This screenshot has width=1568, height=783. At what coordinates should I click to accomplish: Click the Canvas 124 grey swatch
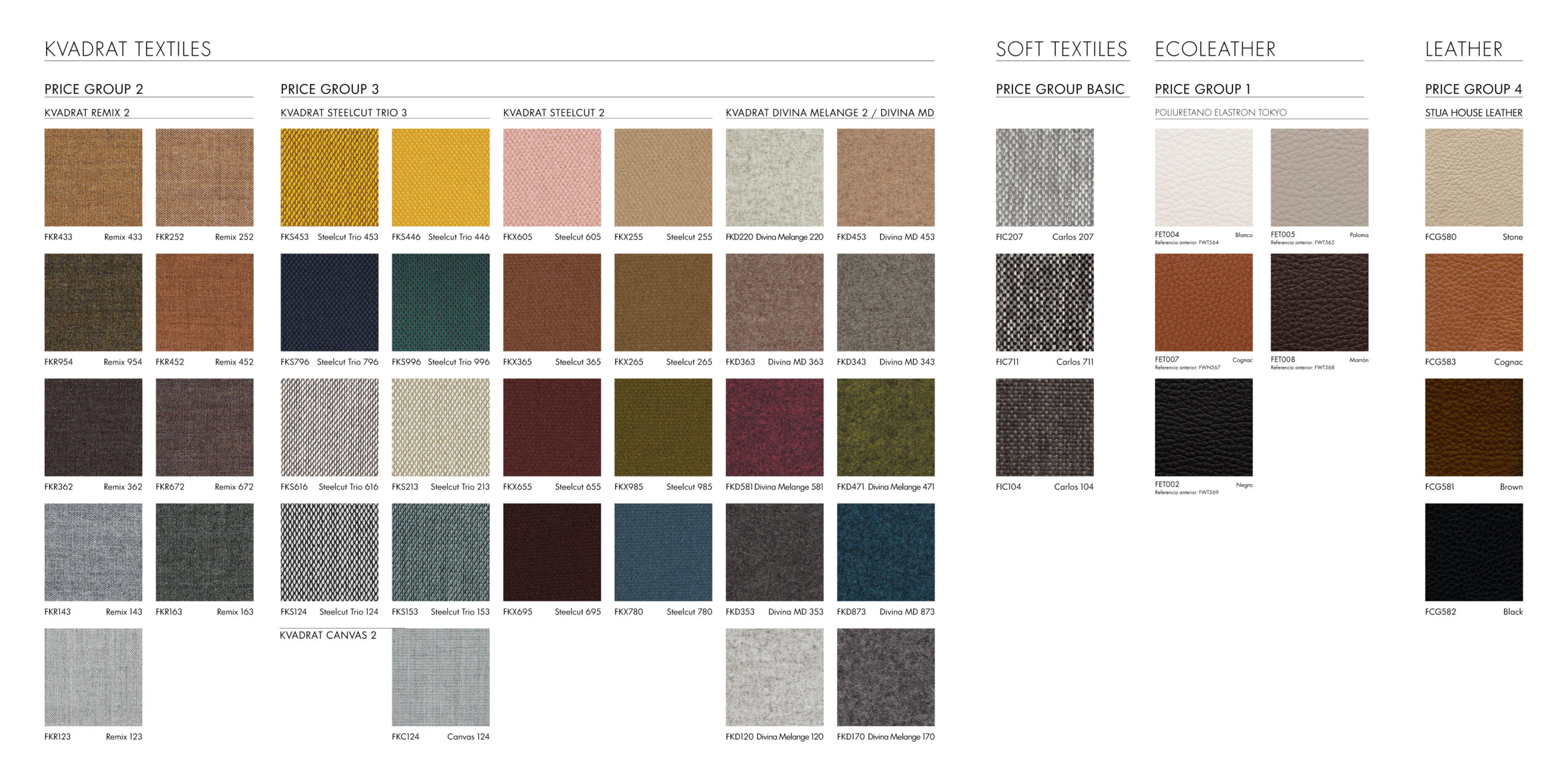pyautogui.click(x=440, y=677)
